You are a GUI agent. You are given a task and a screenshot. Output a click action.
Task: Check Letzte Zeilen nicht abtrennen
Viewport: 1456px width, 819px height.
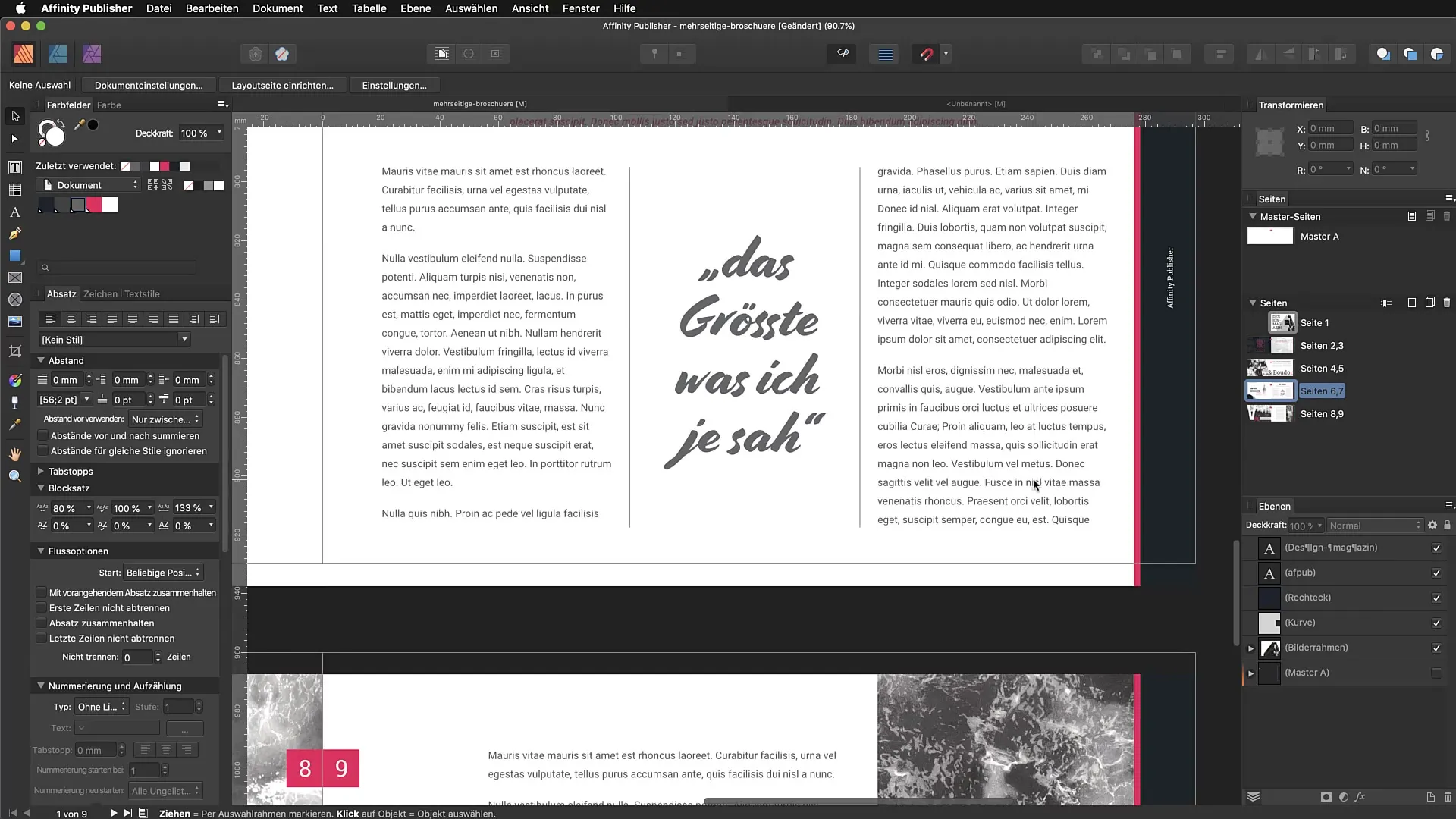(x=42, y=638)
